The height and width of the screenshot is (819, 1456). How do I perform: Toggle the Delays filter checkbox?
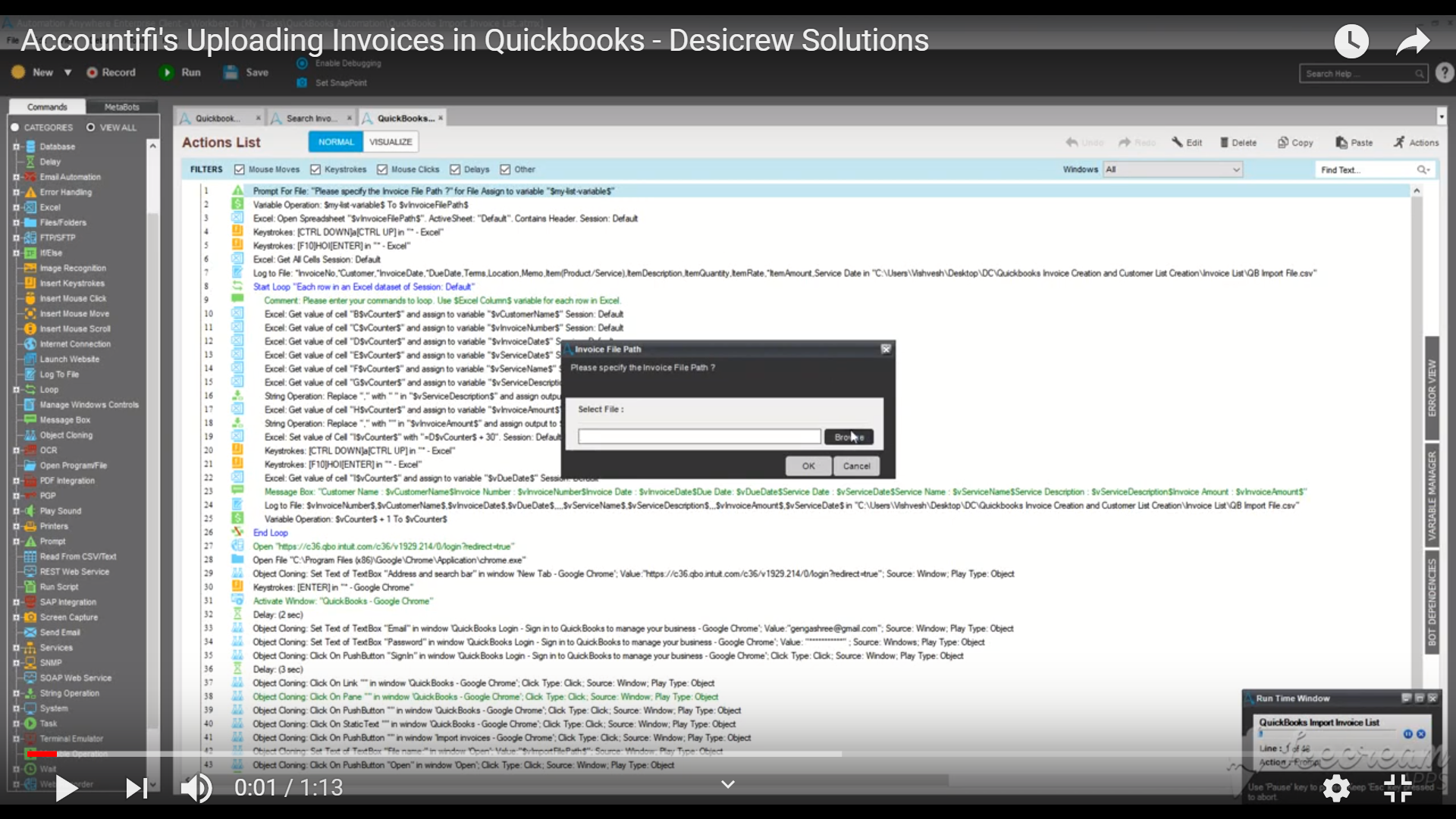(455, 170)
